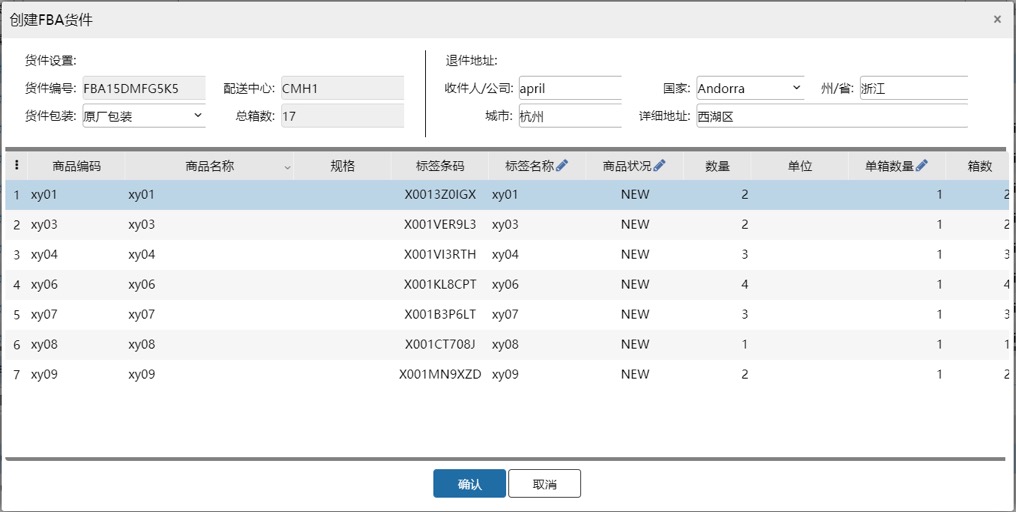Click quantity 3 in the xy07 row
Screen dimensions: 1016x512
(x=745, y=314)
